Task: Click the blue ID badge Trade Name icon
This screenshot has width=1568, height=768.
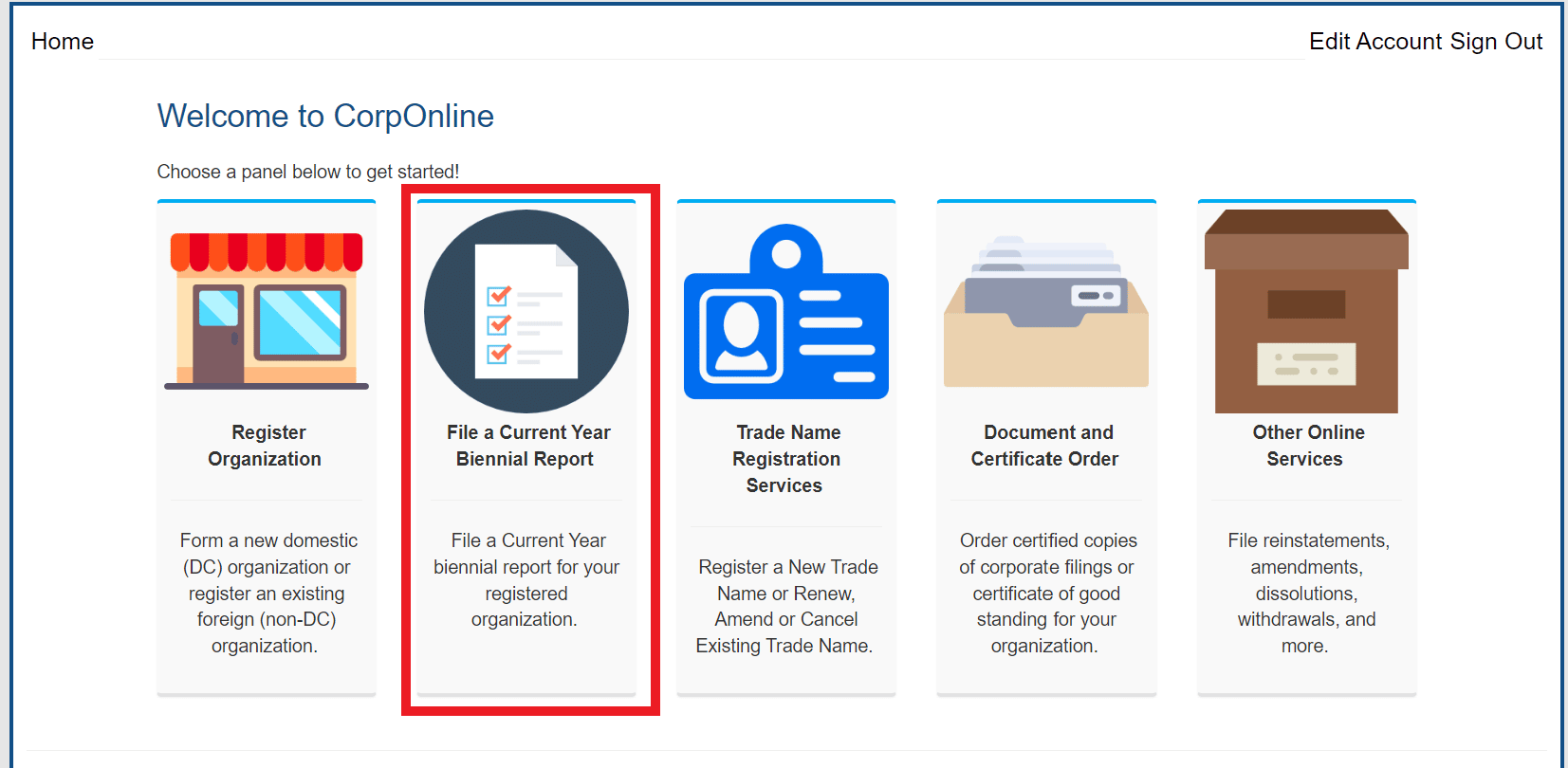Action: point(786,311)
